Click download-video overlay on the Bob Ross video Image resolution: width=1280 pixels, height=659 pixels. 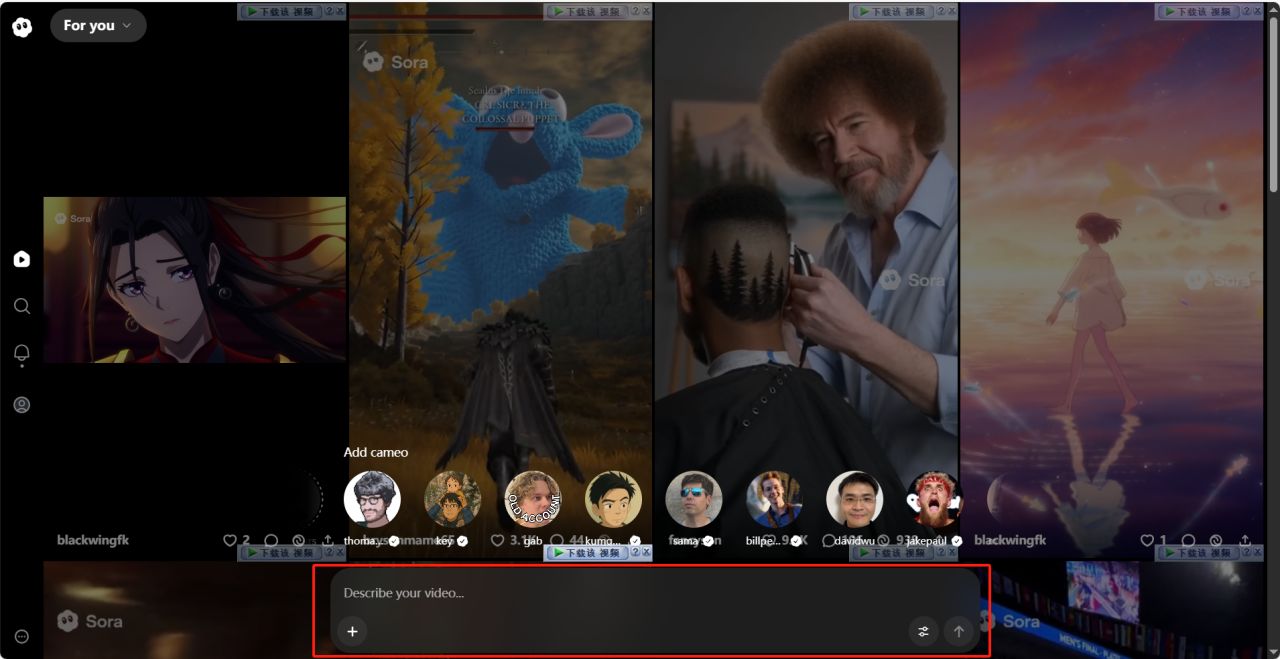tap(891, 11)
